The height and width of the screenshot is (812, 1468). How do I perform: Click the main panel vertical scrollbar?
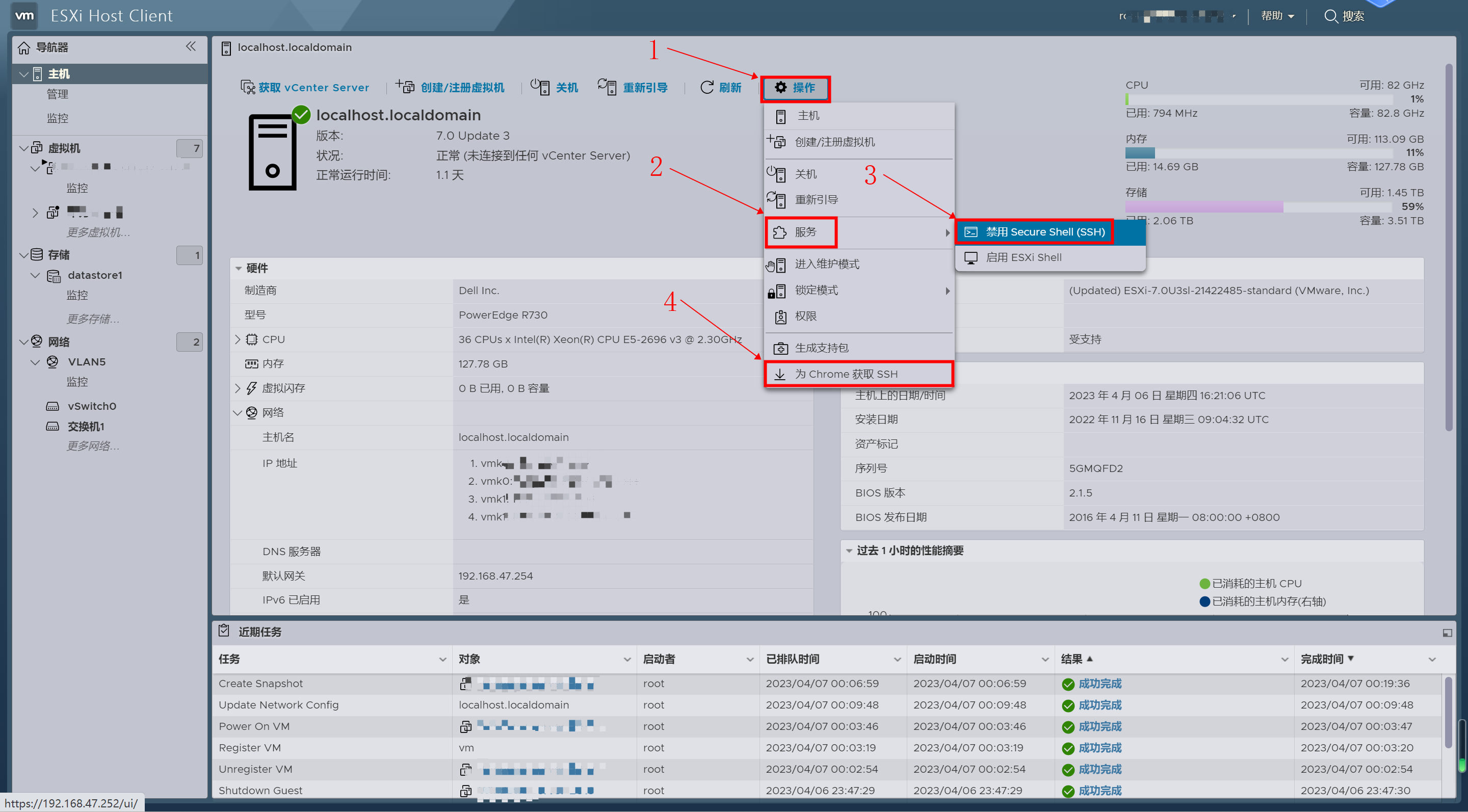[1448, 248]
